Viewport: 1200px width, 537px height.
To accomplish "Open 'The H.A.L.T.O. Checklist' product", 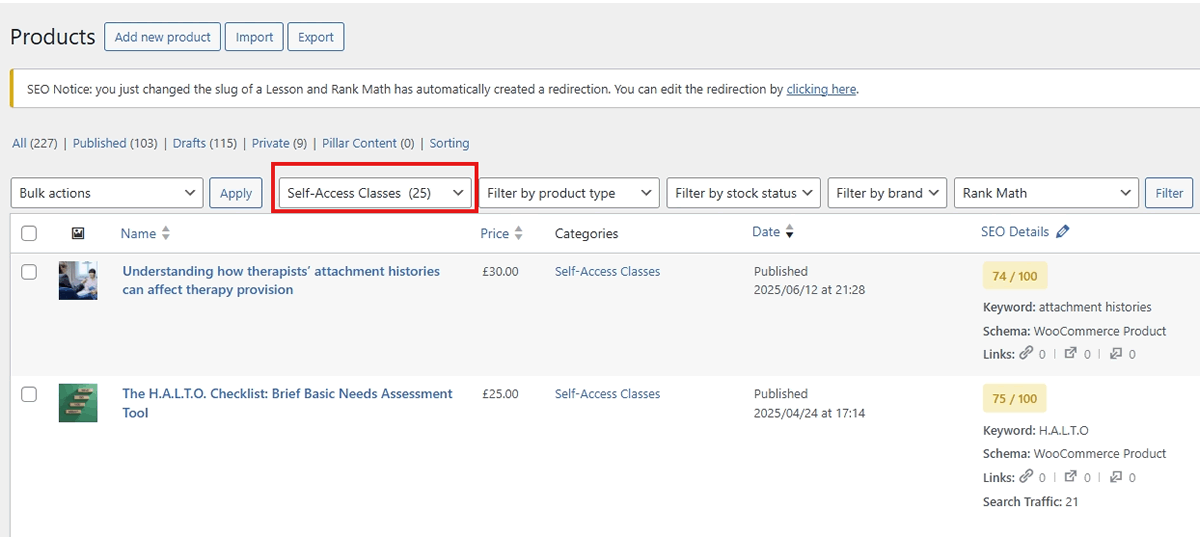I will (287, 403).
